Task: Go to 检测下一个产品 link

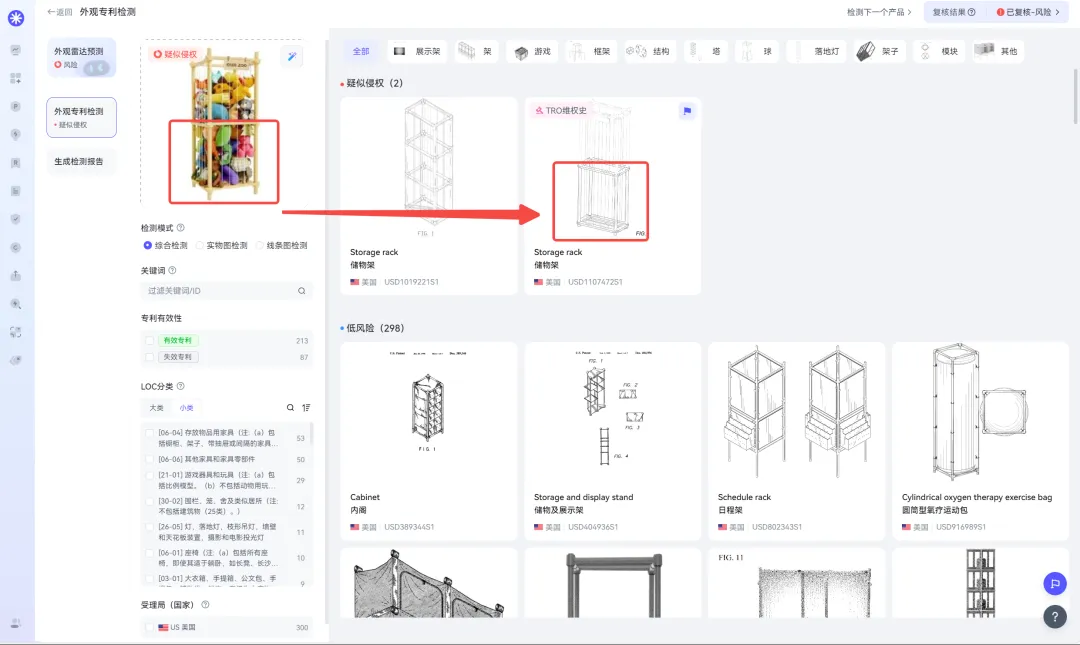Action: click(879, 12)
